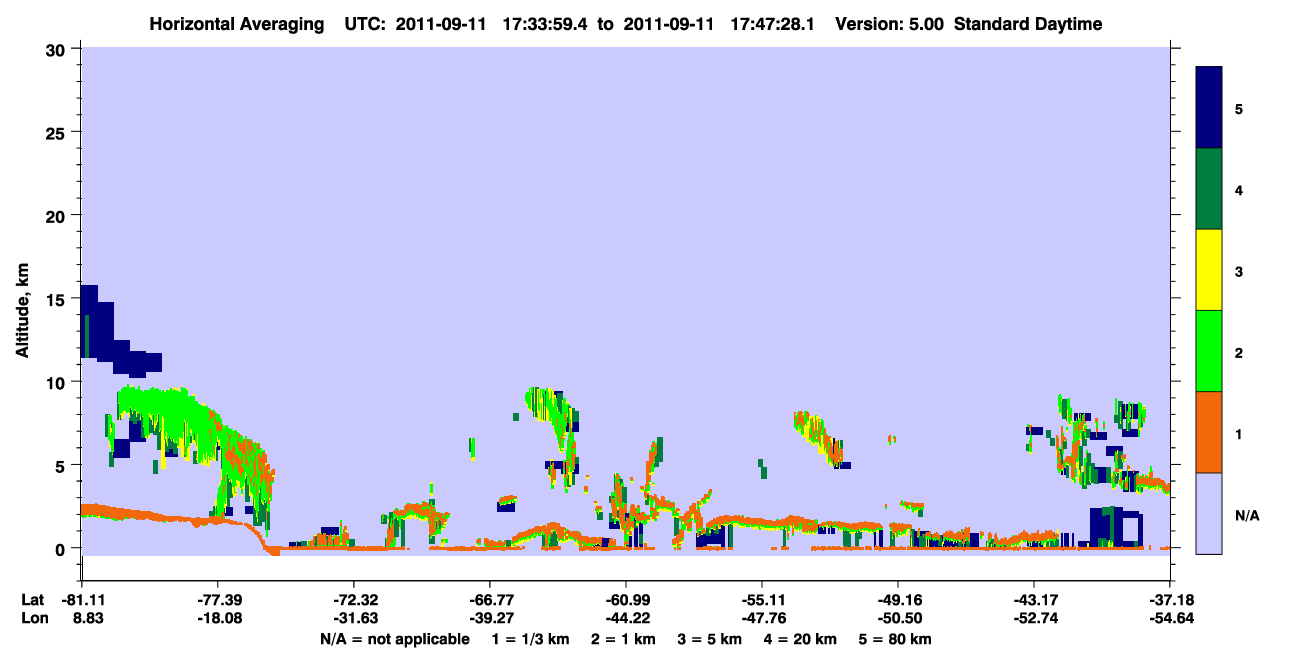This screenshot has width=1300, height=667.
Task: Click the yellow colorbar segment labeled 3
Action: (x=1209, y=270)
